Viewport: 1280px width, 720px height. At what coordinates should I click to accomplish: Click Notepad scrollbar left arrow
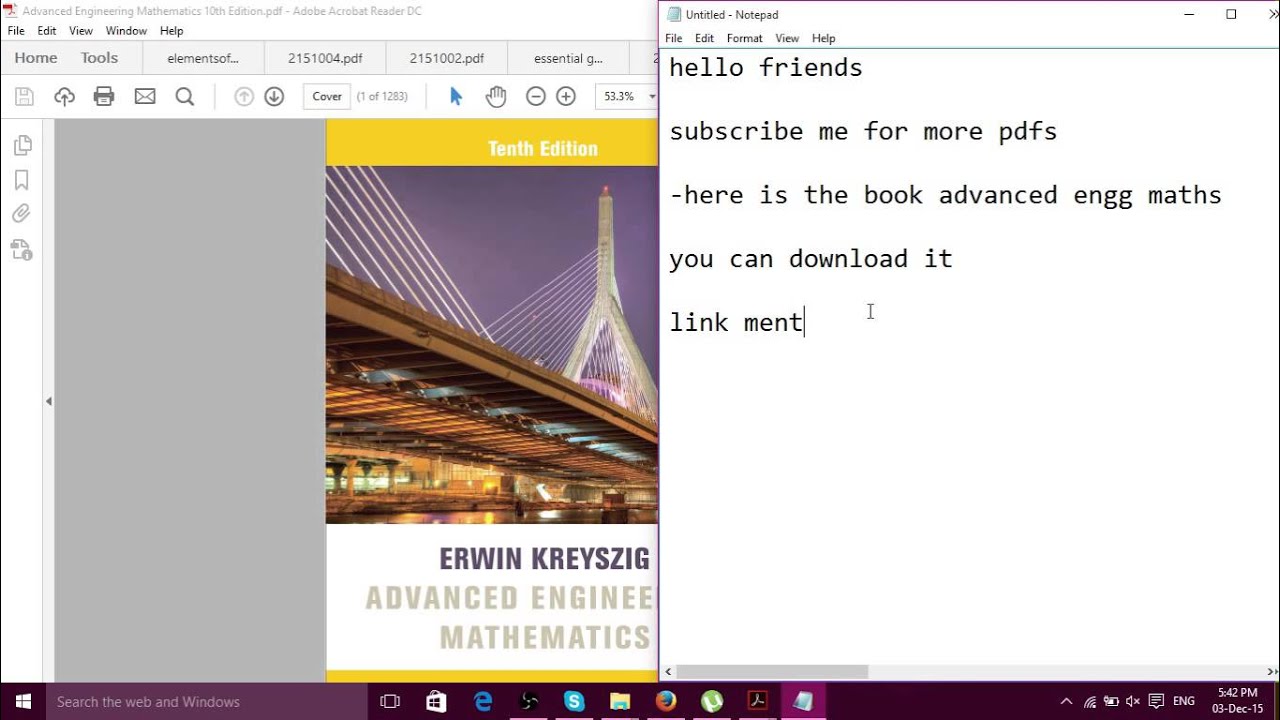pyautogui.click(x=669, y=672)
